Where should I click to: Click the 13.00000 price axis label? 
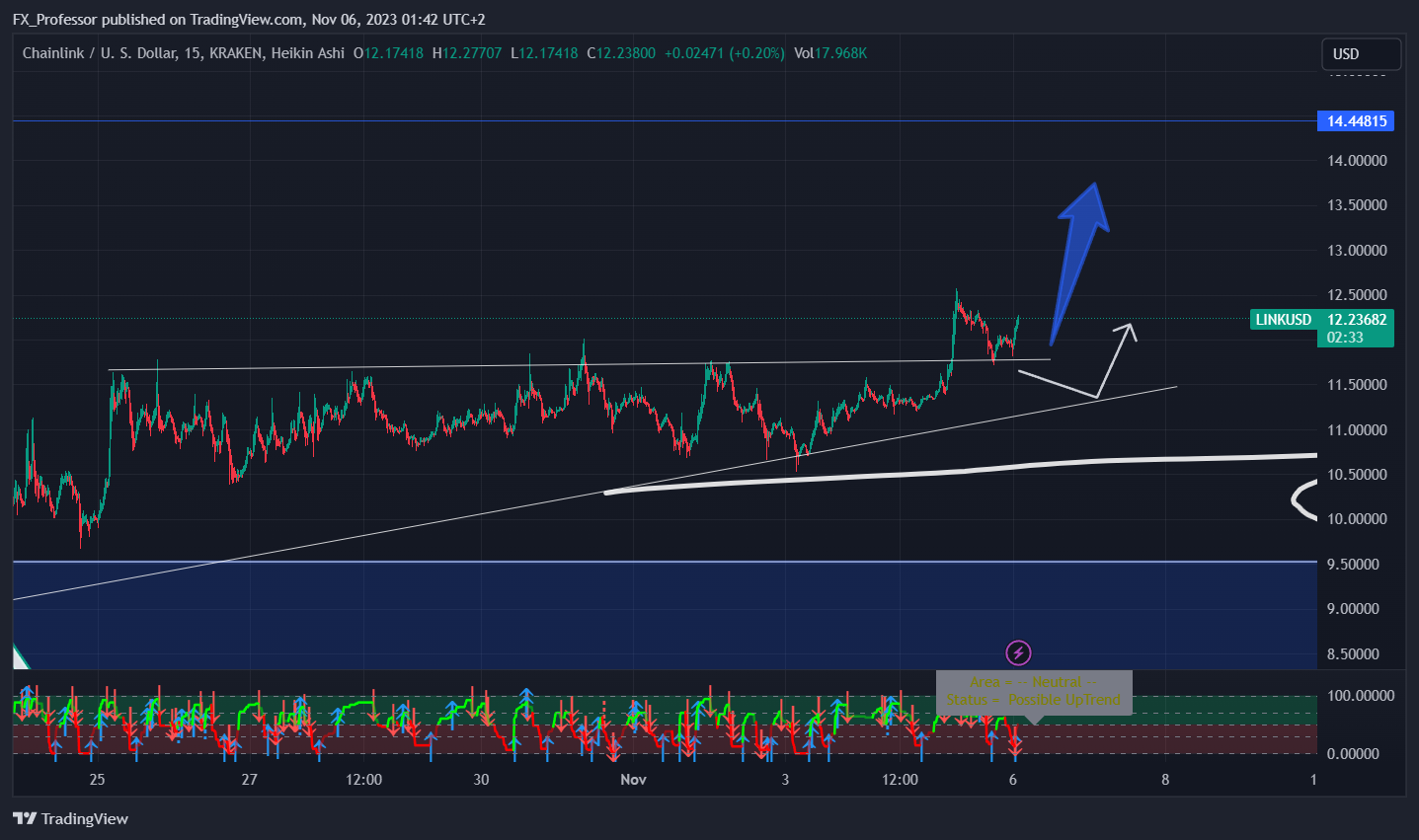[1357, 250]
